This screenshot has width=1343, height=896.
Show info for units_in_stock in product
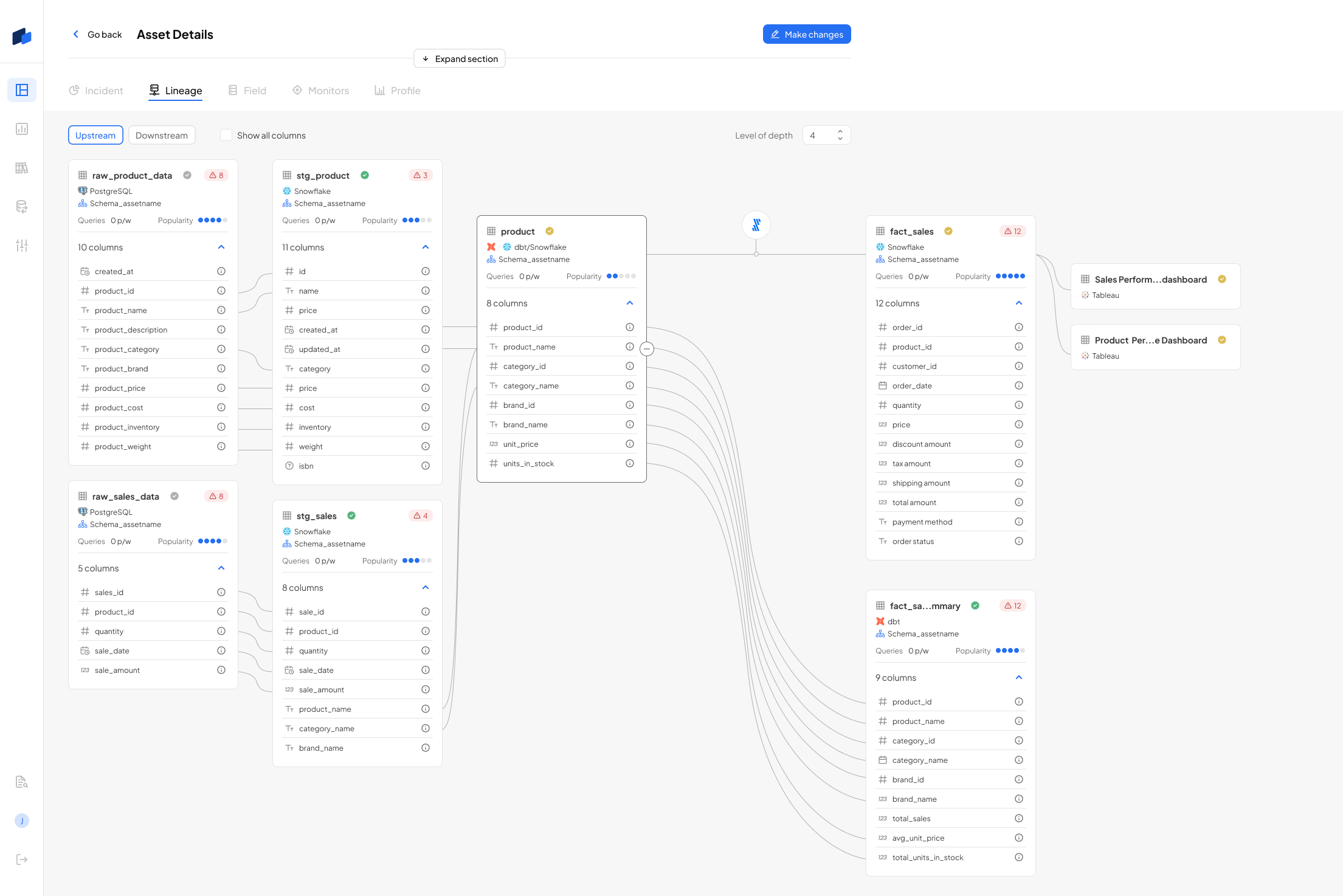(x=630, y=463)
